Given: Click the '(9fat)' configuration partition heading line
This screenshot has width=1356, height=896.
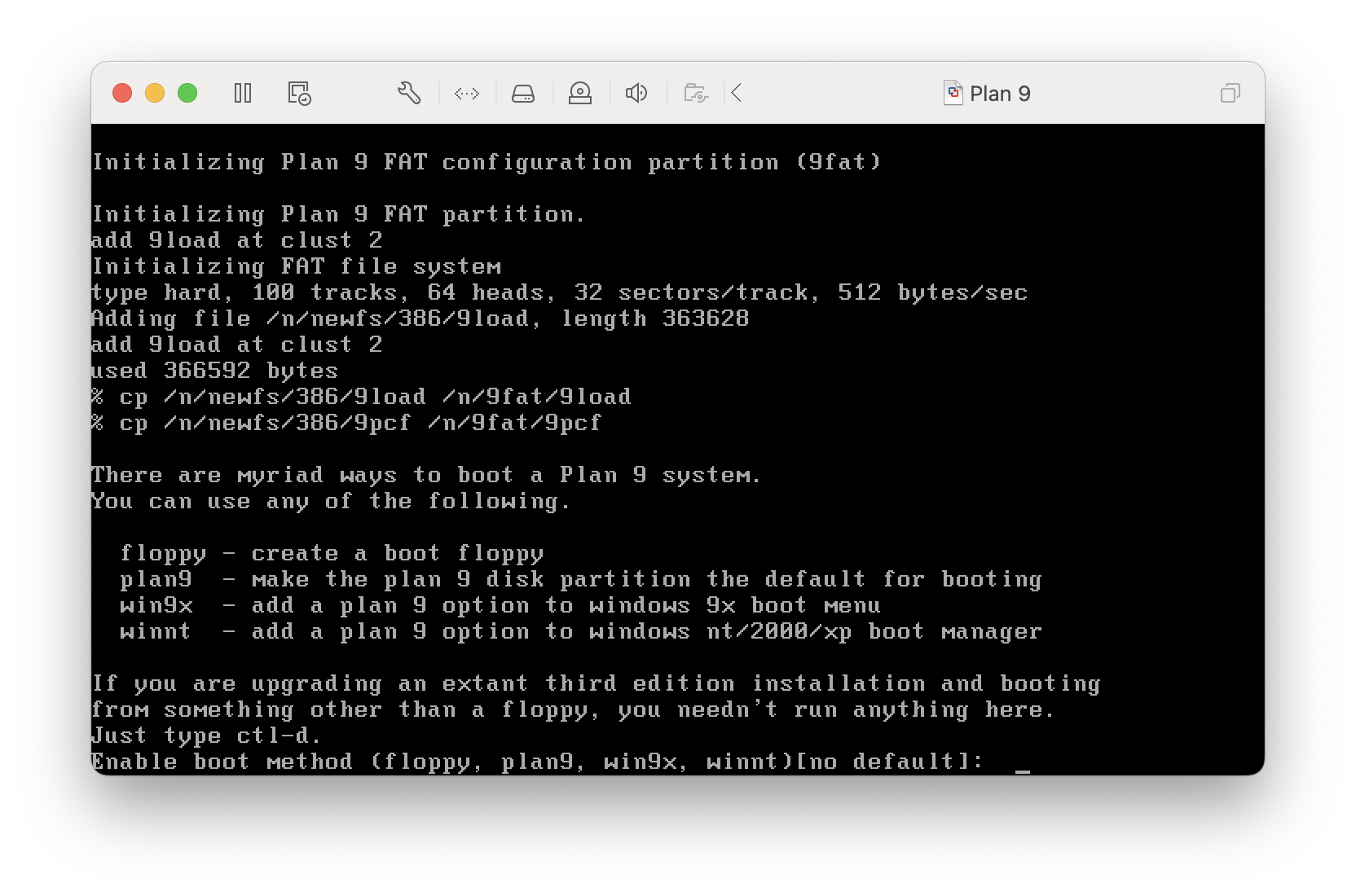Looking at the screenshot, I should (x=486, y=162).
